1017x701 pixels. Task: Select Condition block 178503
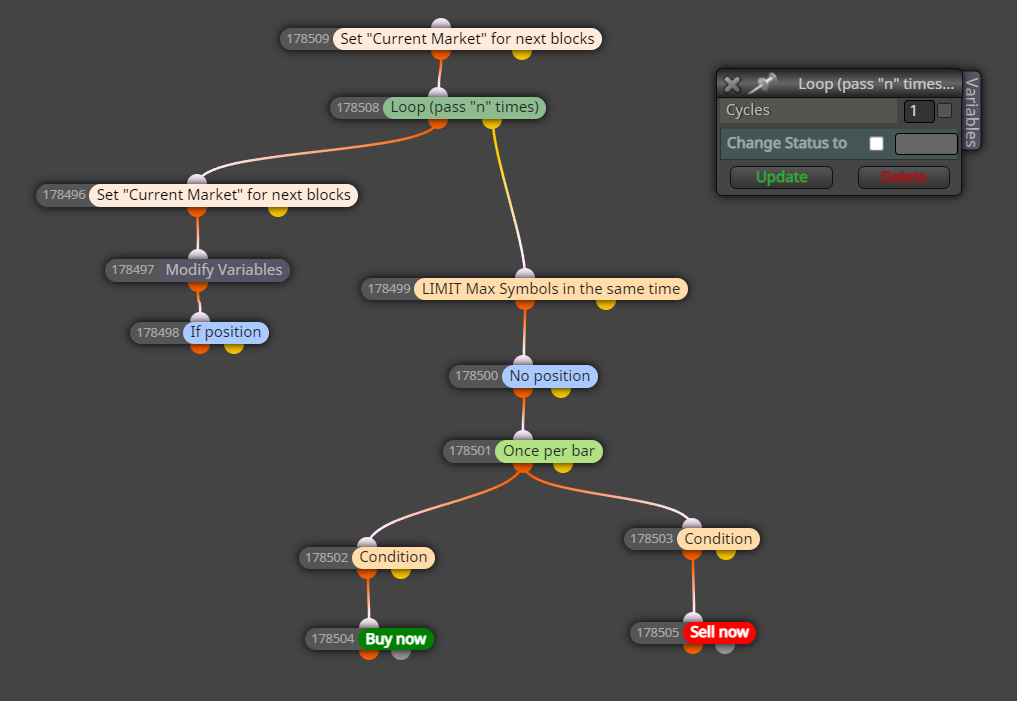click(x=718, y=539)
